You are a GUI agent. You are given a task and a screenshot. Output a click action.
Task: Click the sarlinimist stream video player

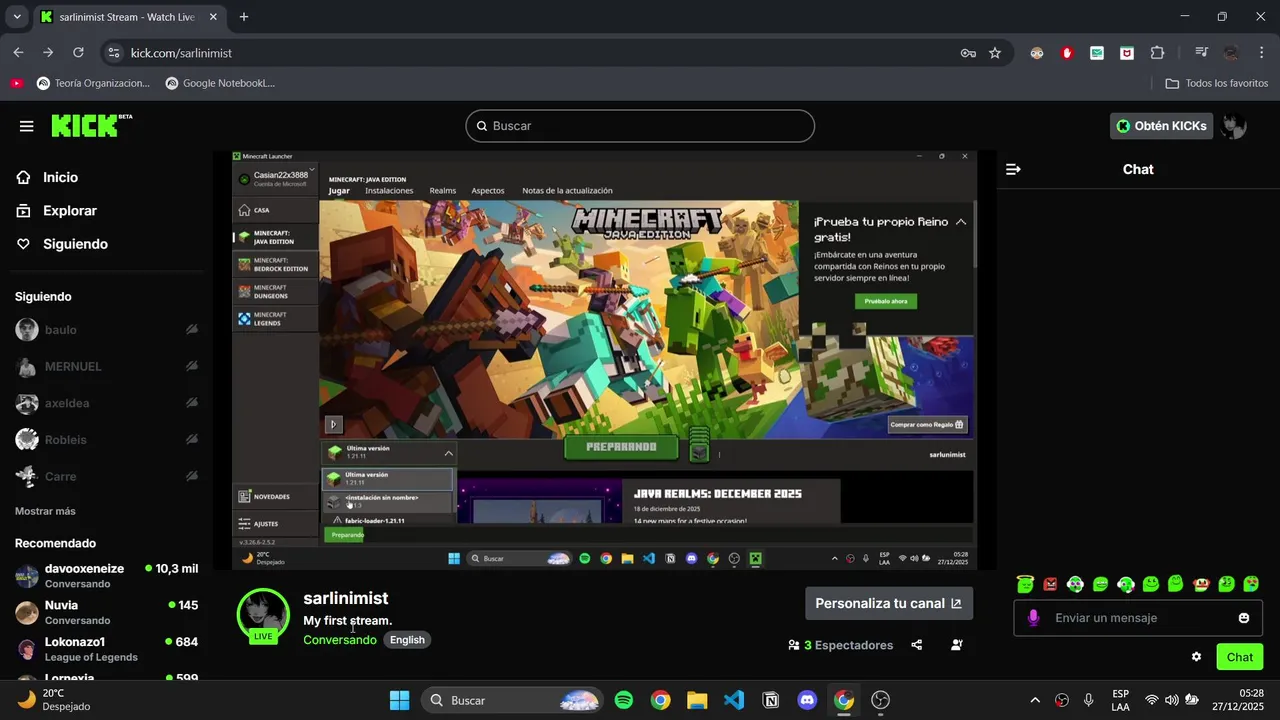(x=604, y=360)
